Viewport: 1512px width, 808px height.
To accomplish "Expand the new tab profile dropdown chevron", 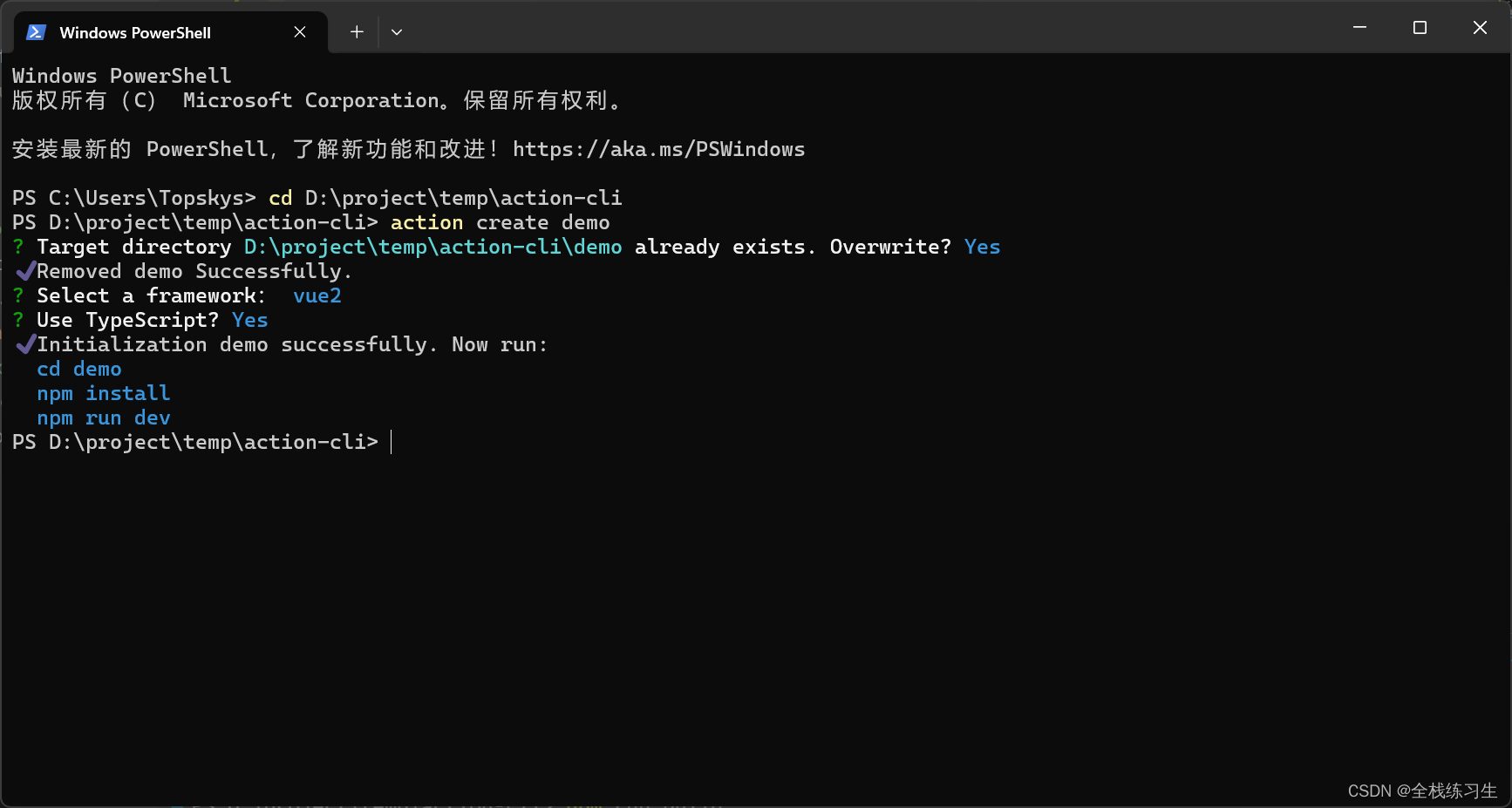I will (397, 32).
